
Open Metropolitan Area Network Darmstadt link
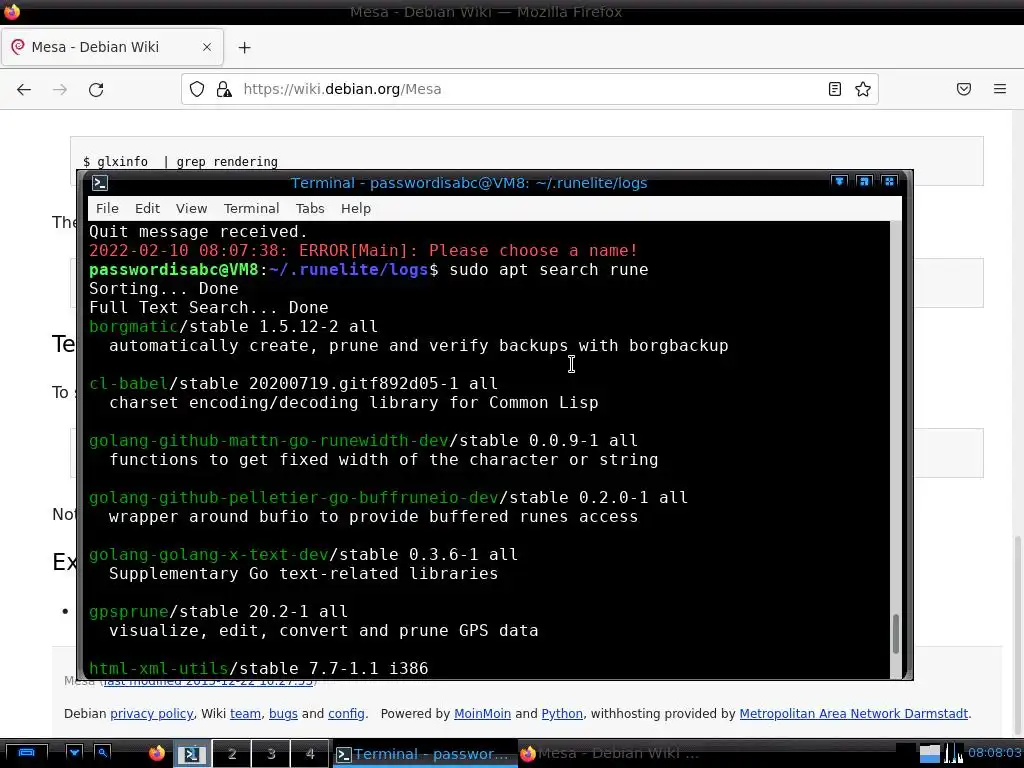click(x=854, y=714)
